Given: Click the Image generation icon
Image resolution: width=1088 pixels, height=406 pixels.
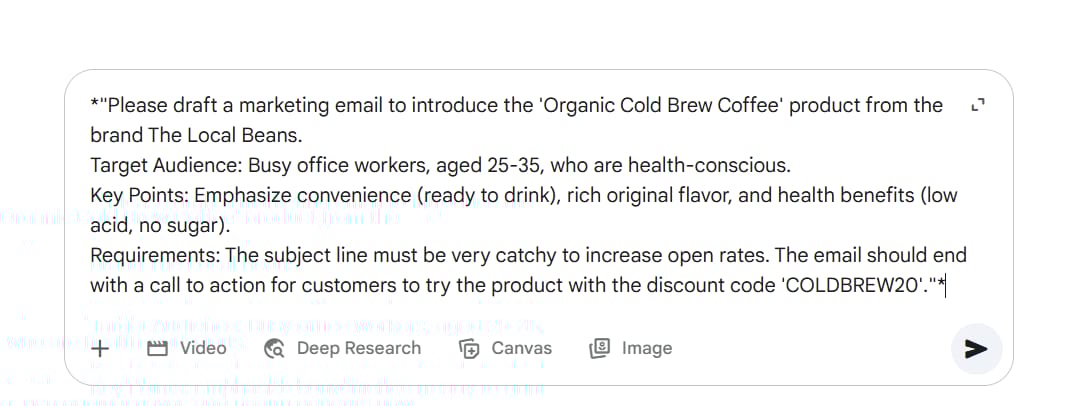Looking at the screenshot, I should tap(600, 348).
